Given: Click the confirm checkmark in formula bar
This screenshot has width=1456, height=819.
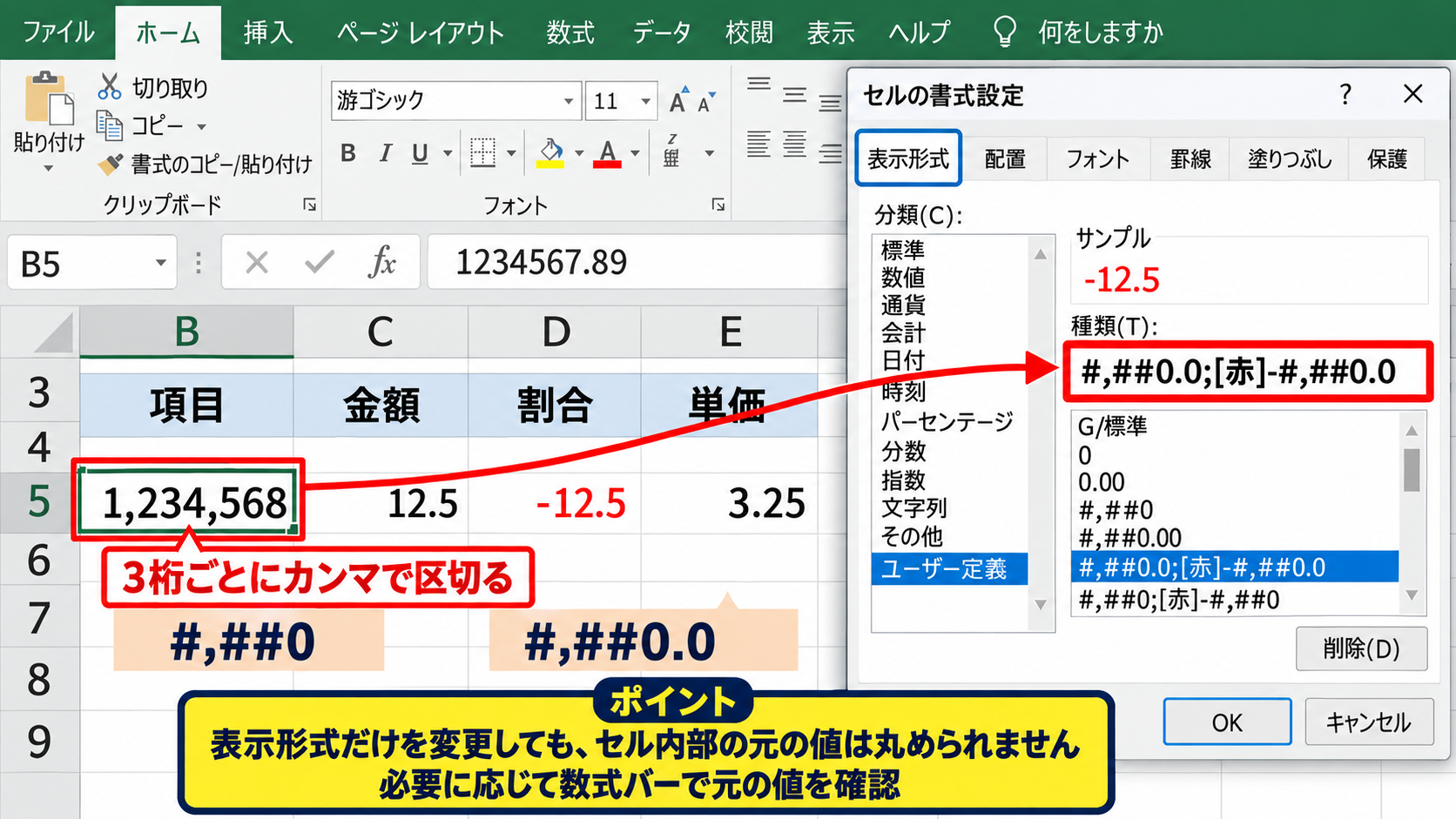Looking at the screenshot, I should pos(320,261).
